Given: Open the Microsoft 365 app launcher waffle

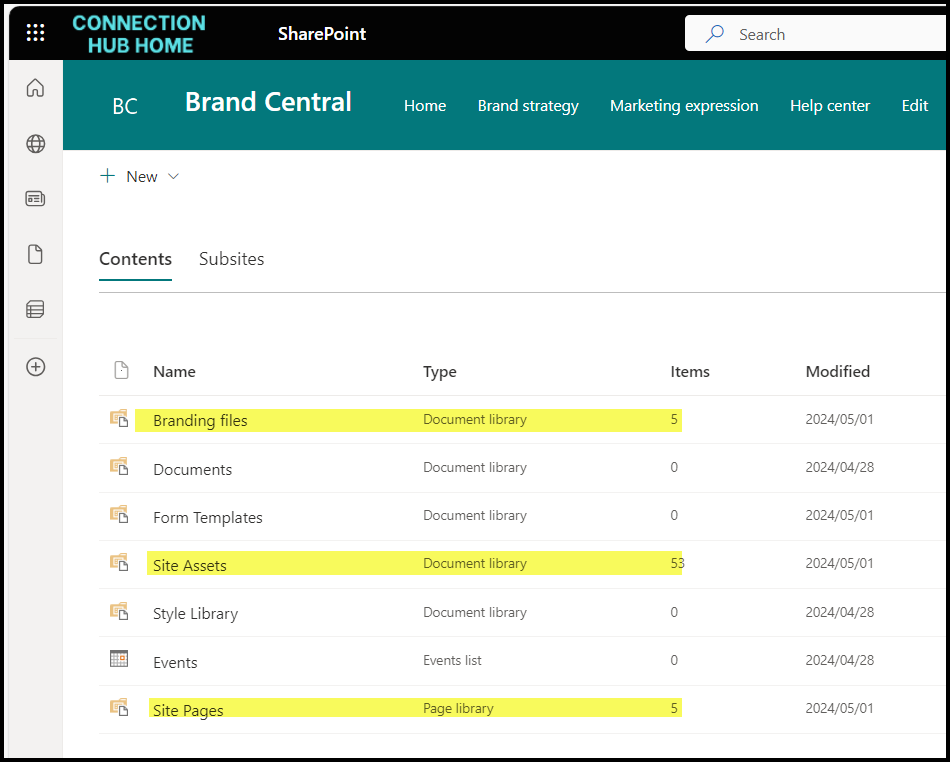Looking at the screenshot, I should click(35, 32).
